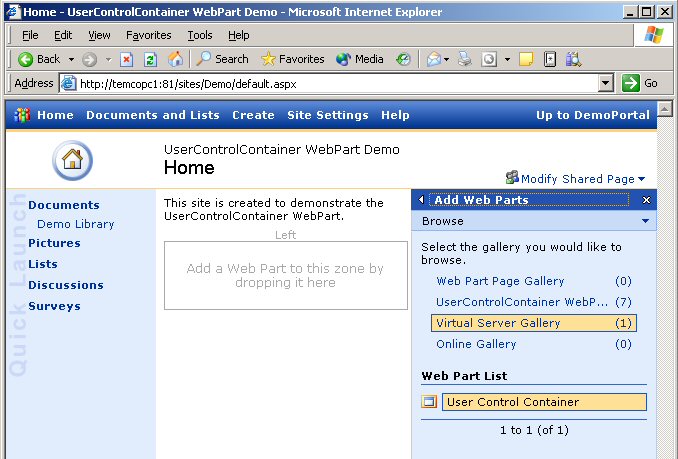This screenshot has width=678, height=459.
Task: Expand the Edit button dropdown arrow
Action: click(x=507, y=59)
